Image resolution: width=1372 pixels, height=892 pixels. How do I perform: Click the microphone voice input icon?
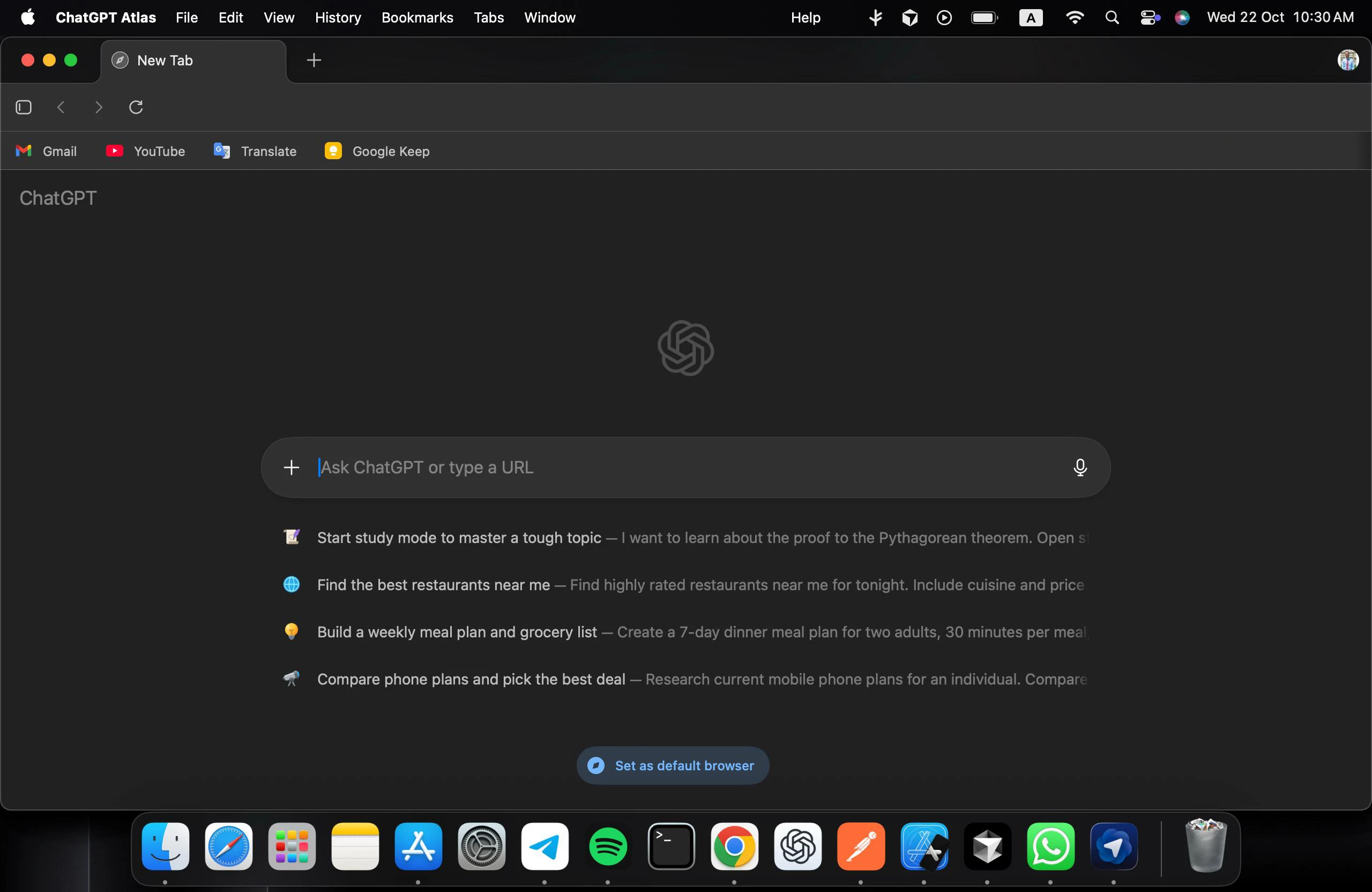point(1080,467)
